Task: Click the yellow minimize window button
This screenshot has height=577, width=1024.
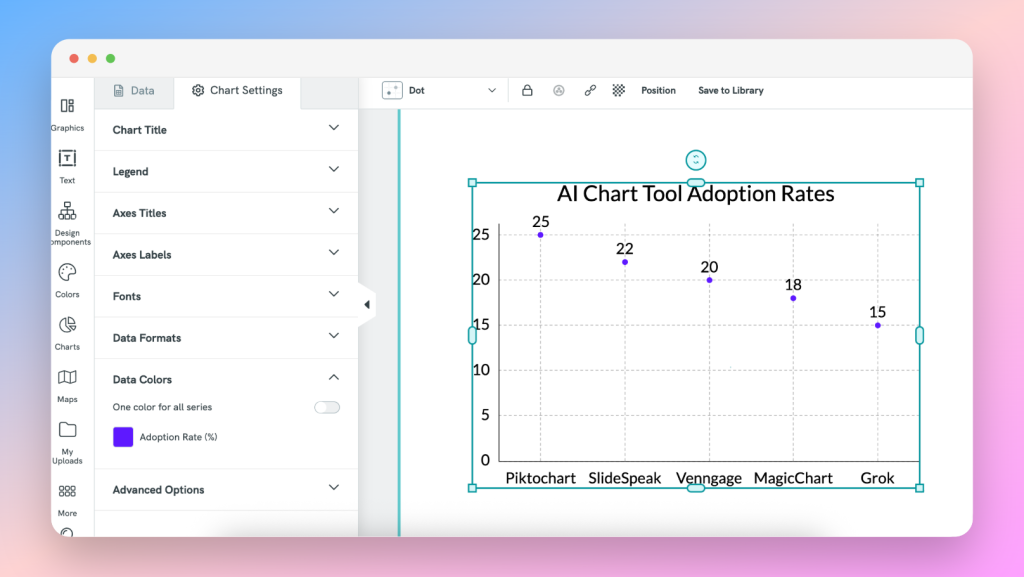Action: click(x=92, y=59)
